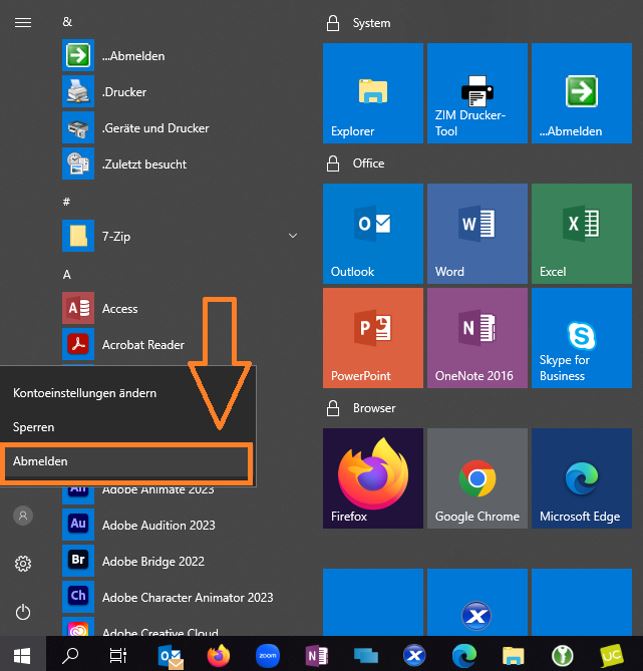Start PowerPoint from its tile
The image size is (643, 671).
[x=373, y=338]
